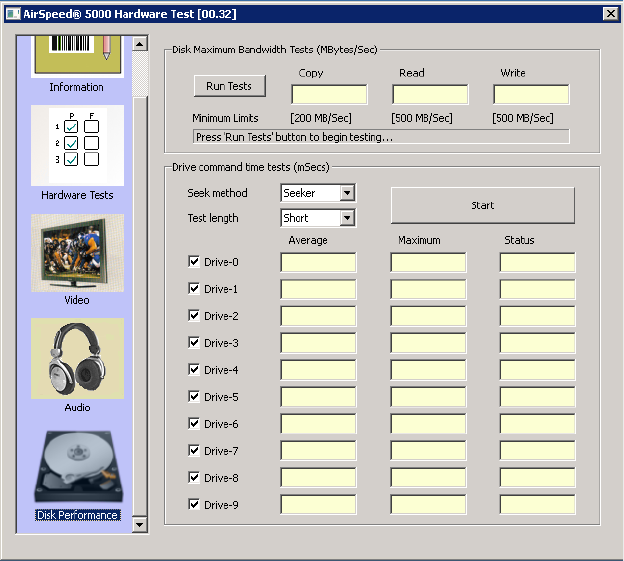Click the Read bandwidth result field
This screenshot has height=561, width=624.
430,95
